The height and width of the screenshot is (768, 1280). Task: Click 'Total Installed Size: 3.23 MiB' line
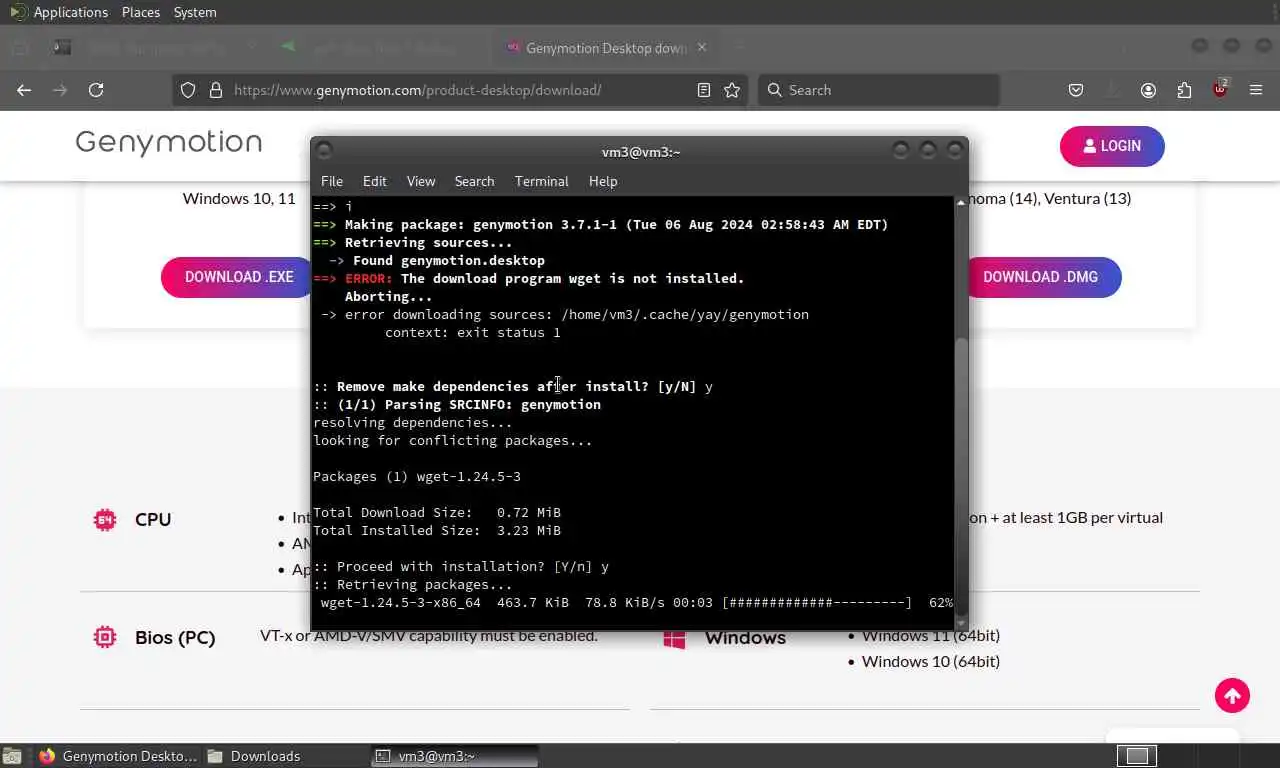click(x=437, y=530)
